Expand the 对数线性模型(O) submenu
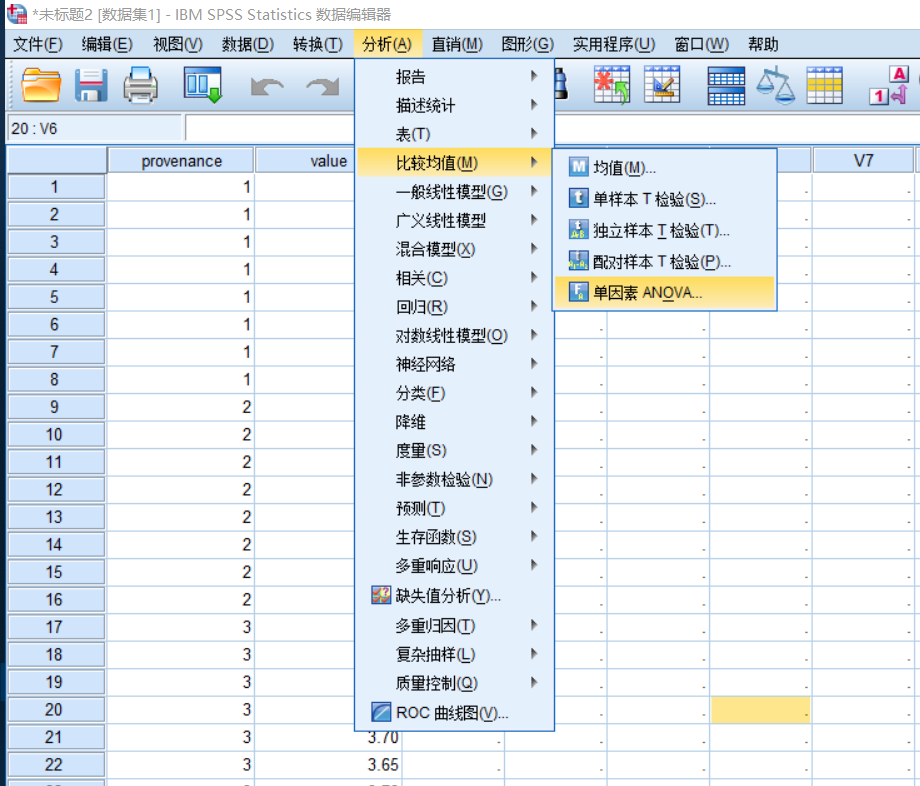This screenshot has width=920, height=786. point(455,335)
